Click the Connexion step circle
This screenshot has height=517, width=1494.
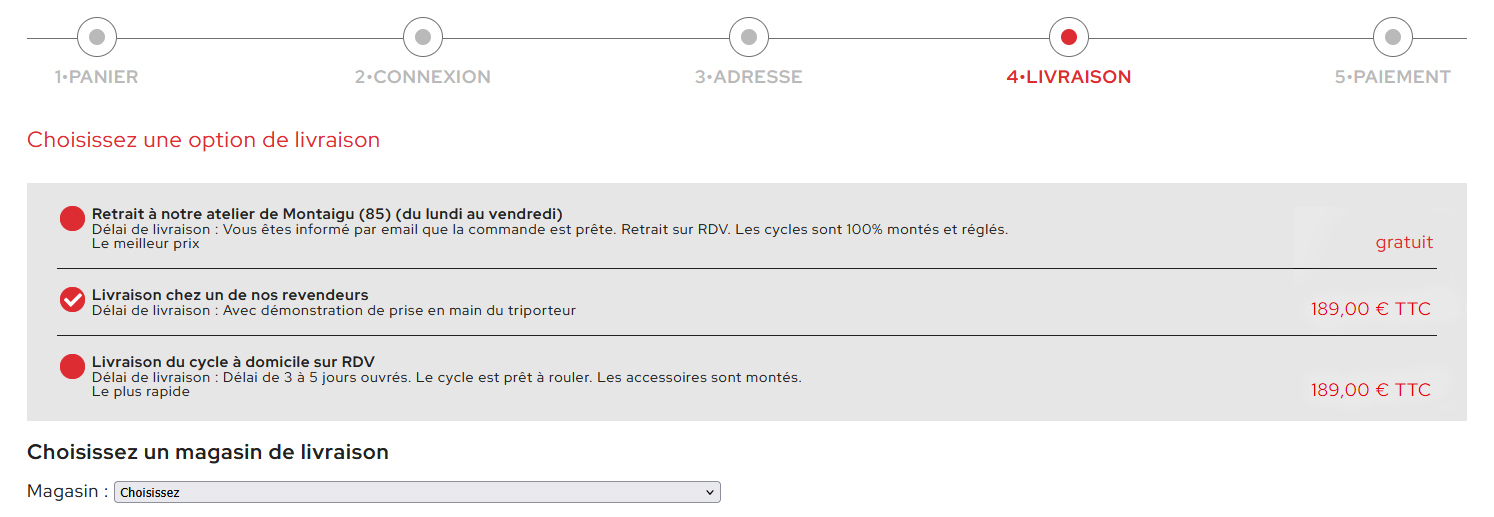(423, 38)
